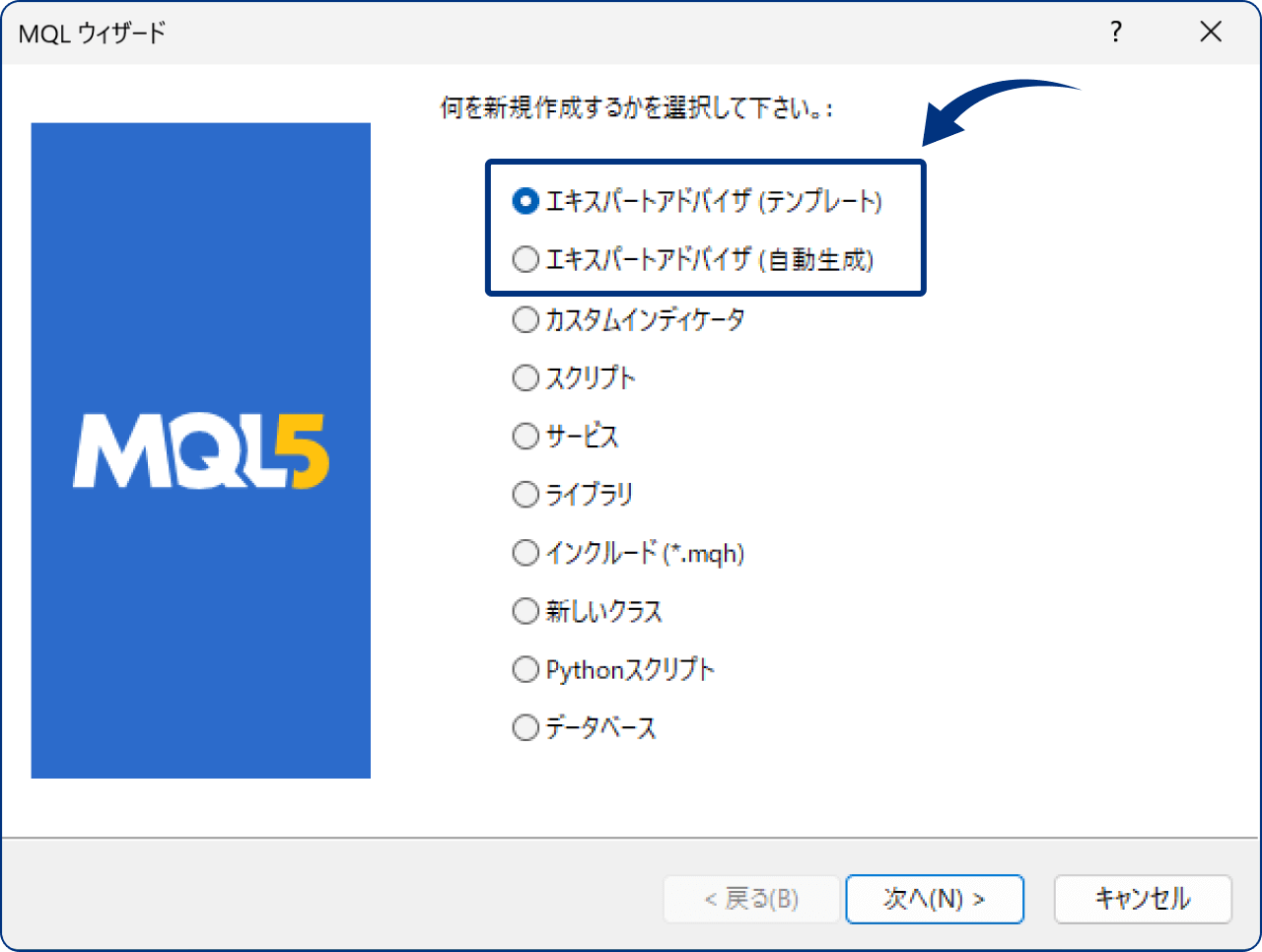Select the カスタムインディケータ option
This screenshot has height=952, width=1262.
click(x=526, y=319)
